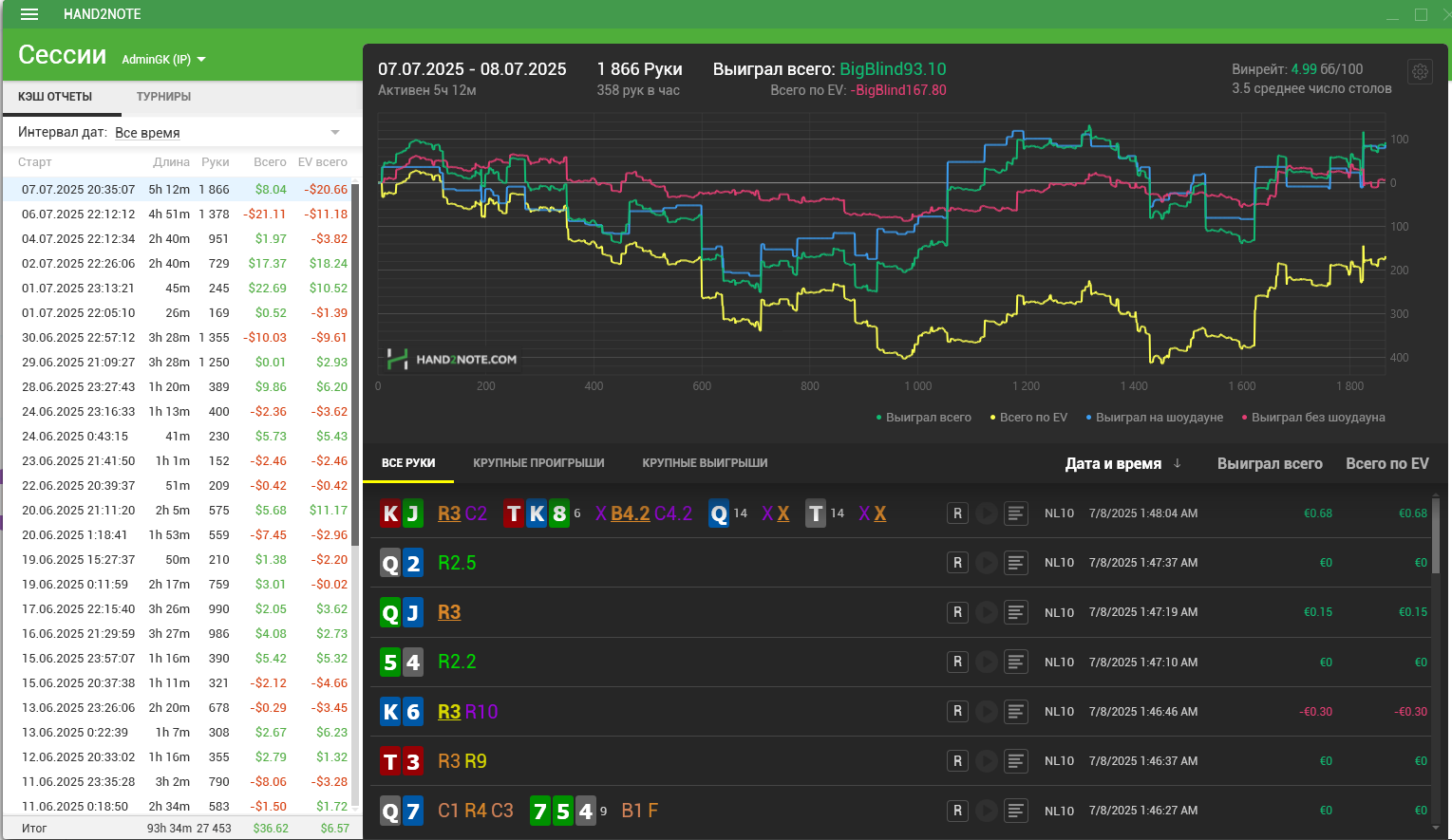Toggle 'Выиграл всего' graph legend line
The height and width of the screenshot is (840, 1452).
point(923,418)
